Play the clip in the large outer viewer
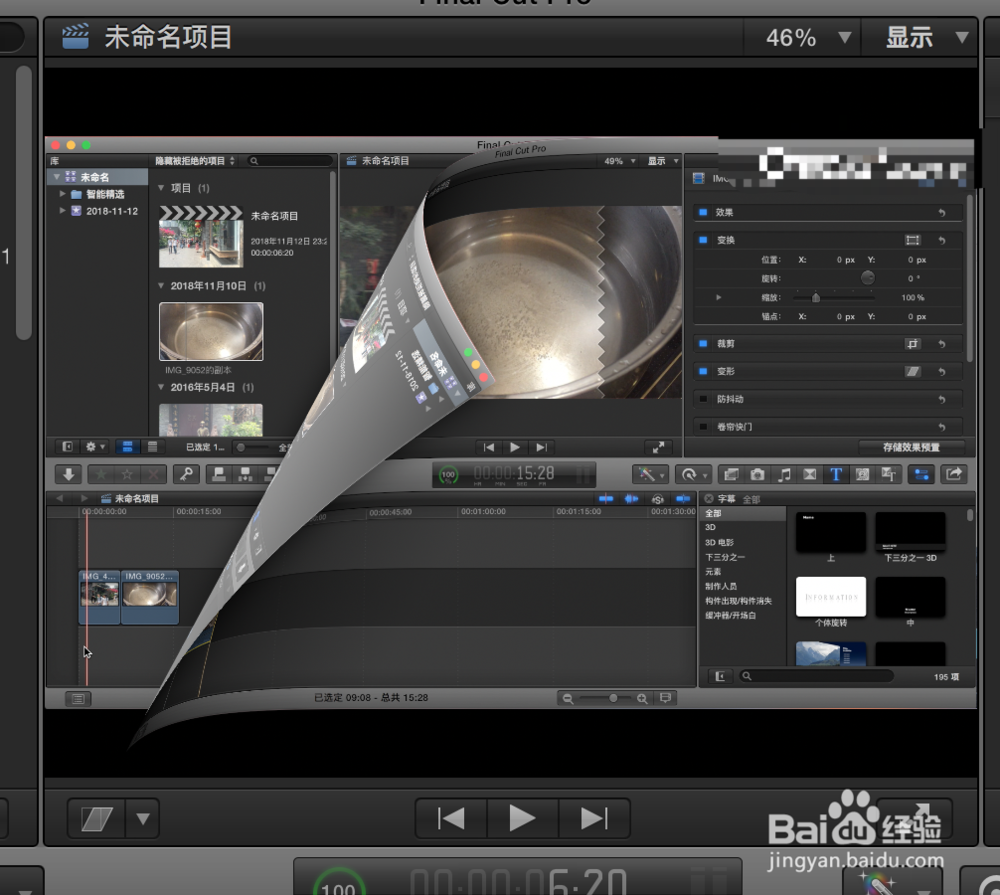 click(522, 818)
